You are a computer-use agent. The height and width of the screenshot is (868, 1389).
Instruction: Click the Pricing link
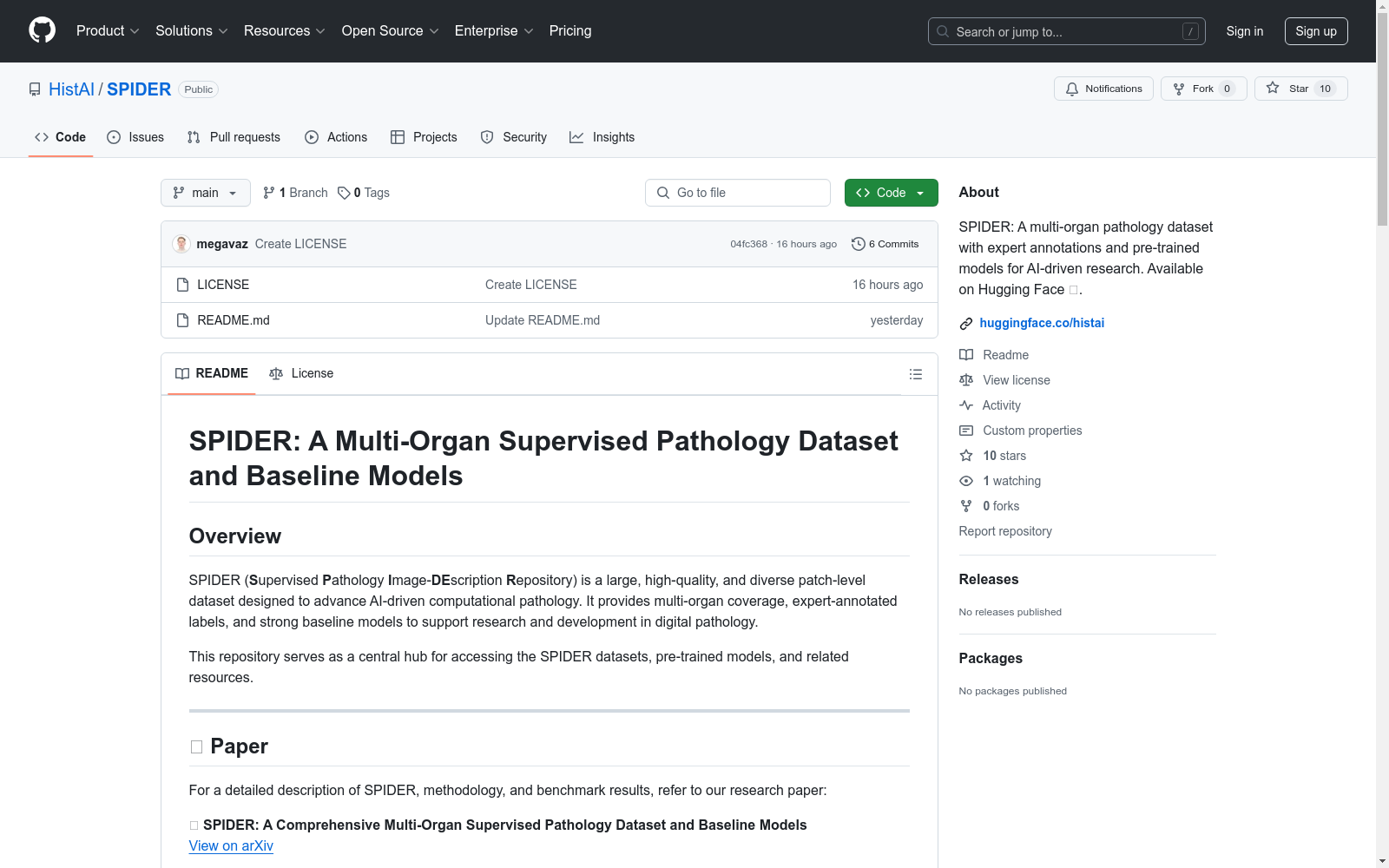tap(570, 31)
